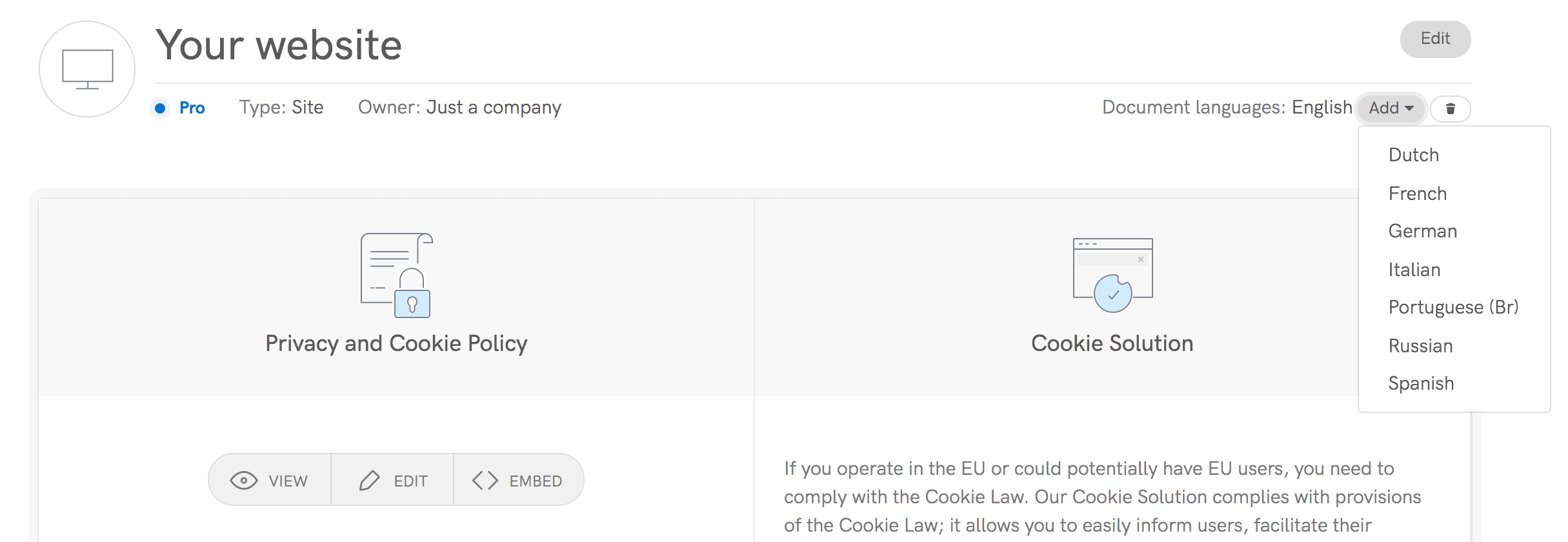Add Spanish as a document language

[1421, 383]
